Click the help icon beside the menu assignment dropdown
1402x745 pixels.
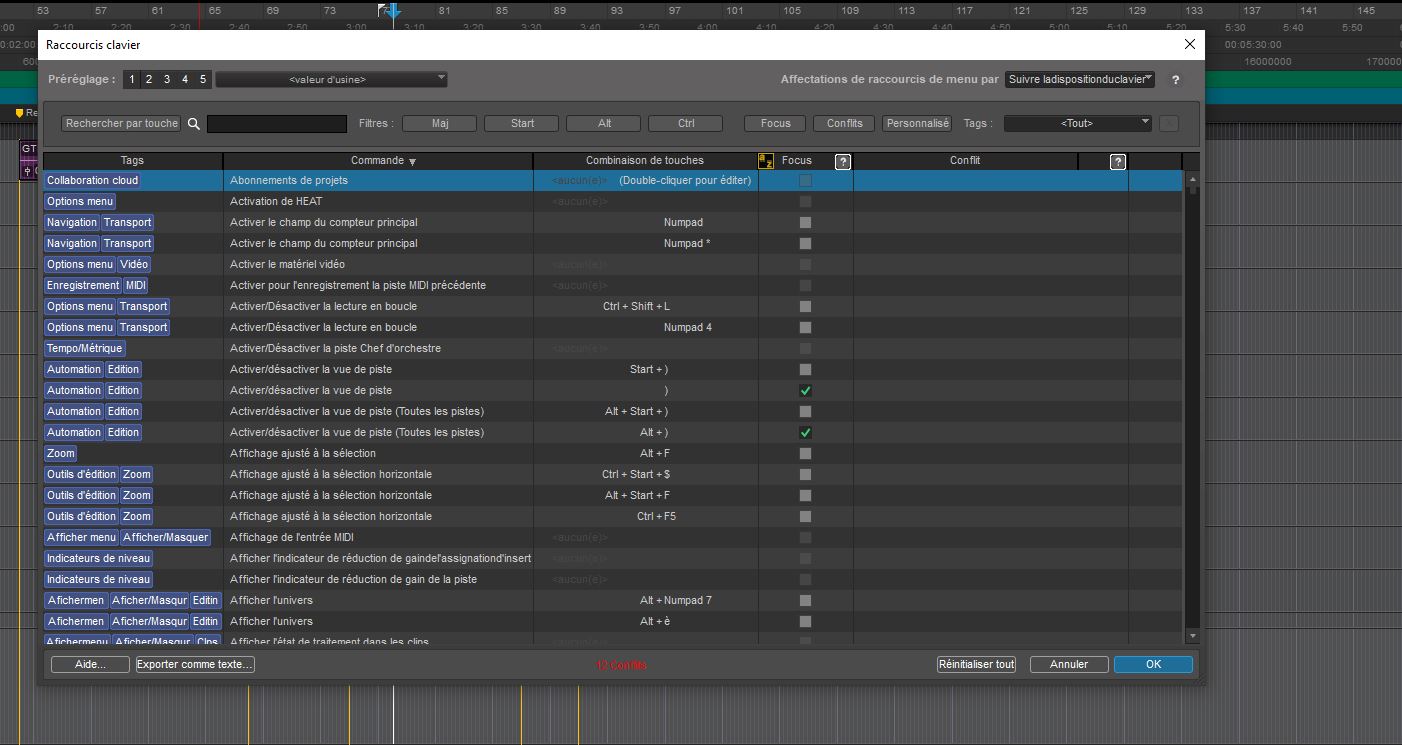click(x=1175, y=79)
